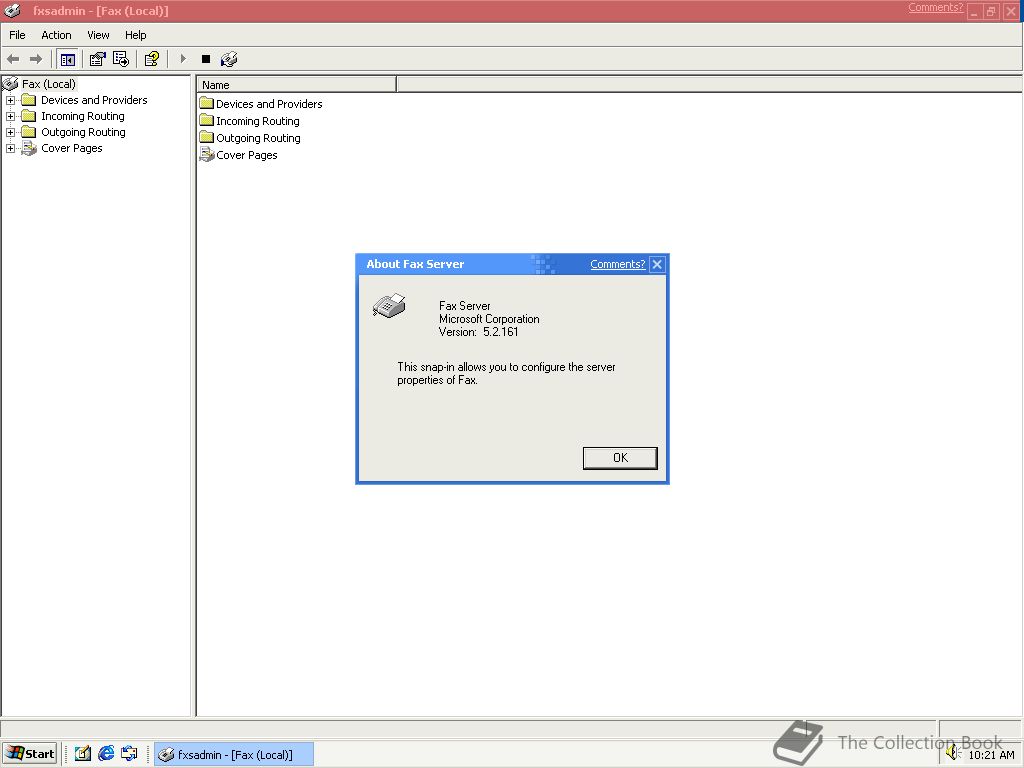Click the Back arrow in the toolbar

click(x=13, y=59)
